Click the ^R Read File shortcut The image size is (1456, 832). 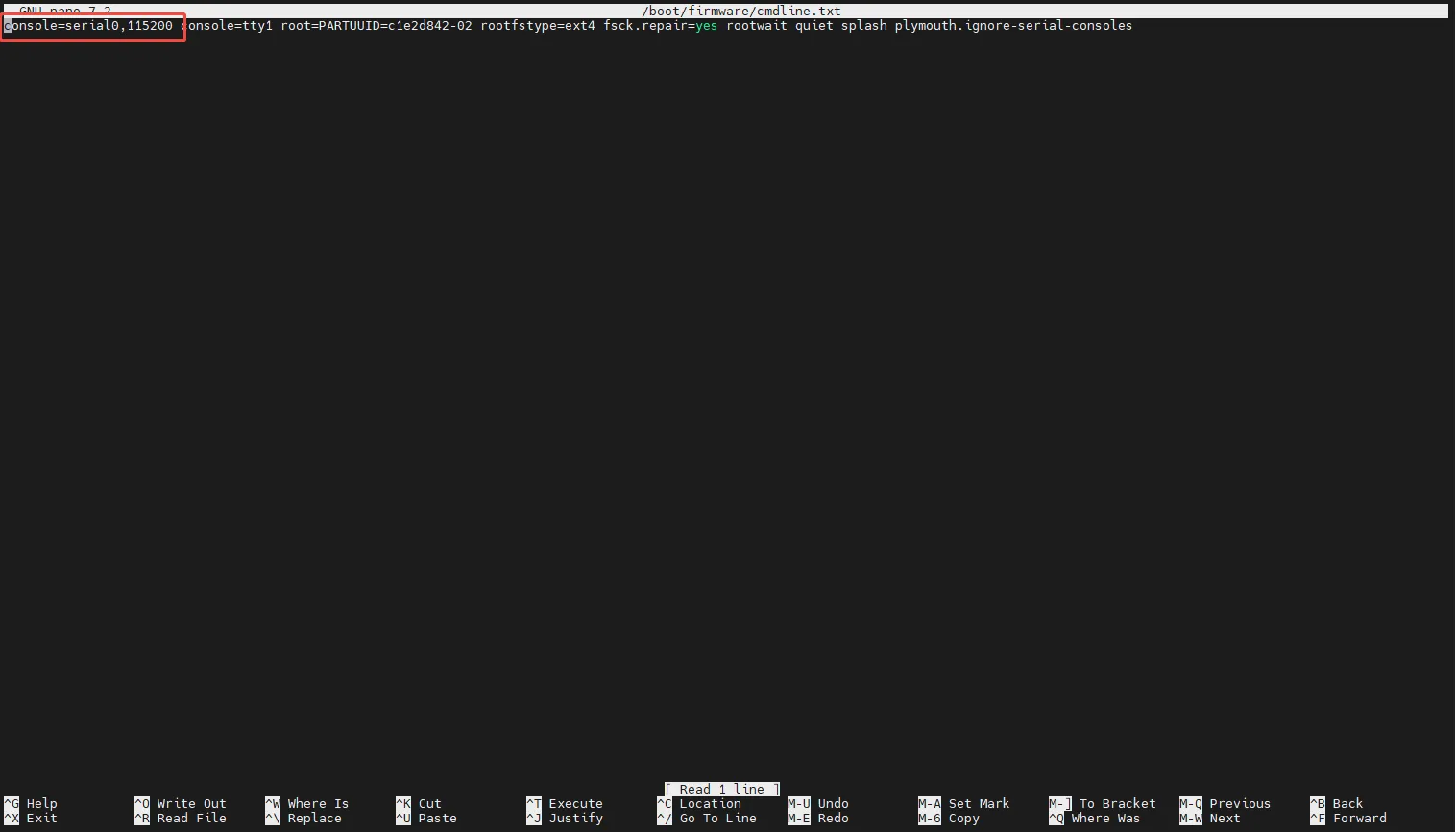[181, 819]
